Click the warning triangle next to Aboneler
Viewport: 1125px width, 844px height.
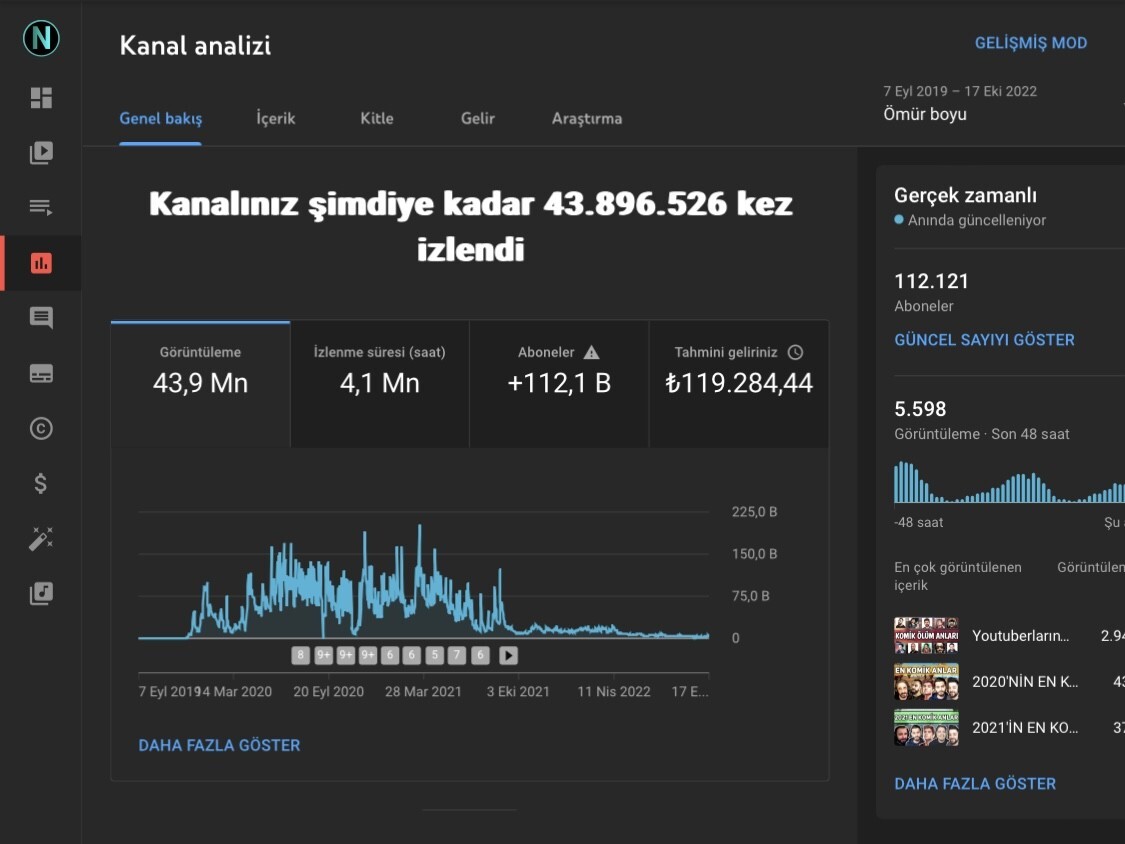[x=591, y=352]
